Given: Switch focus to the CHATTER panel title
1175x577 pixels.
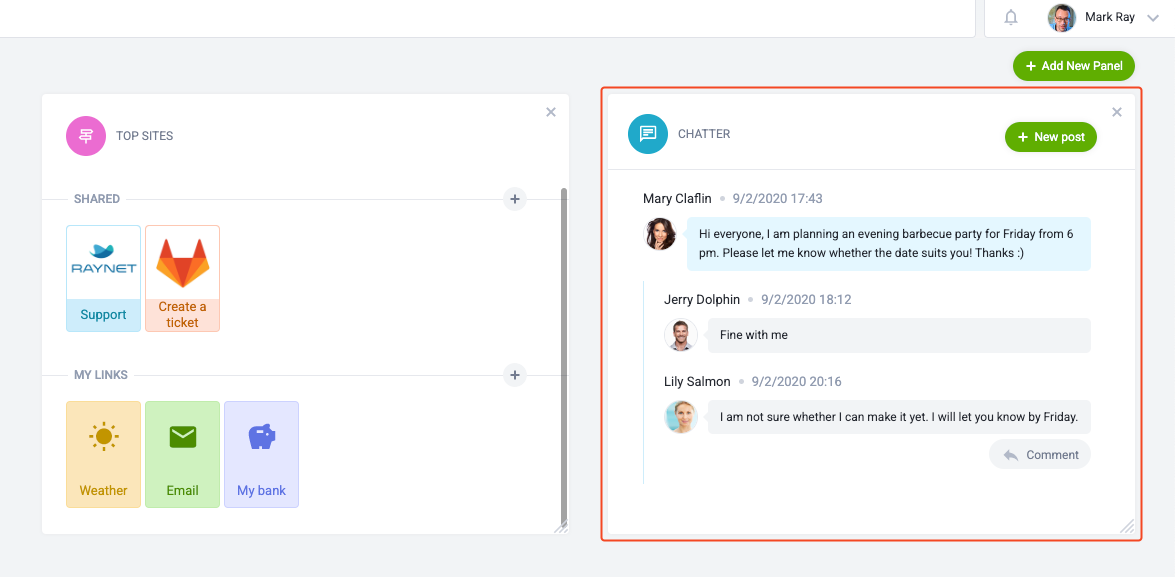Looking at the screenshot, I should click(703, 133).
